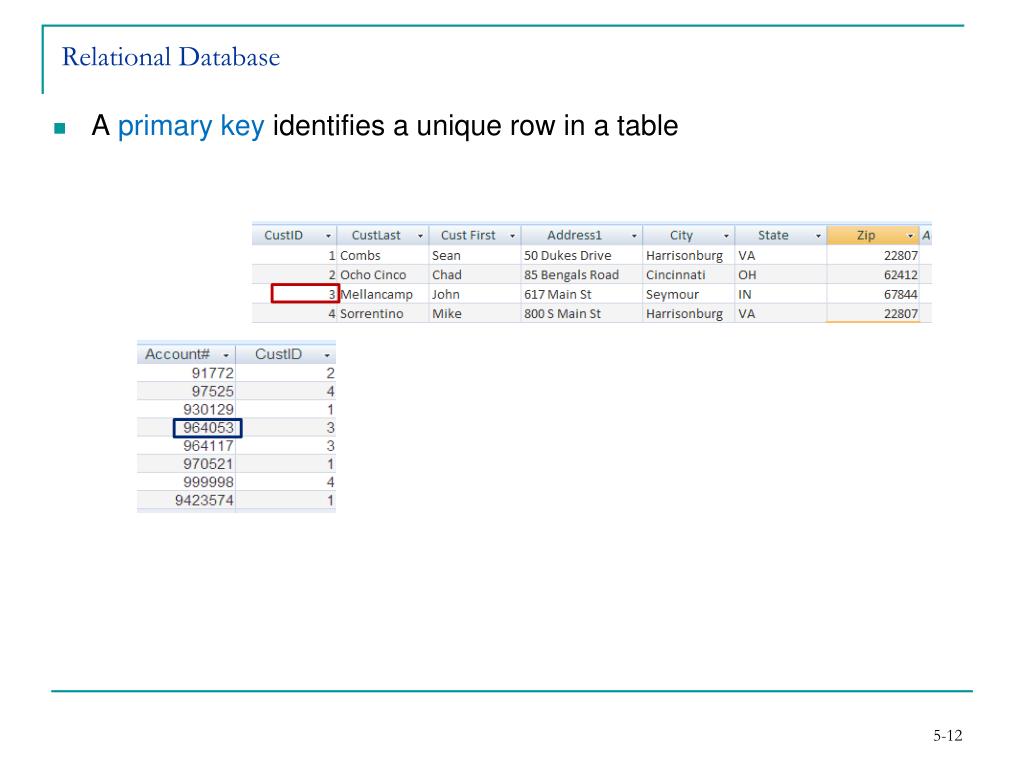Screen dimensions: 1024x768
Task: Open the City column dropdown arrow
Action: click(726, 236)
